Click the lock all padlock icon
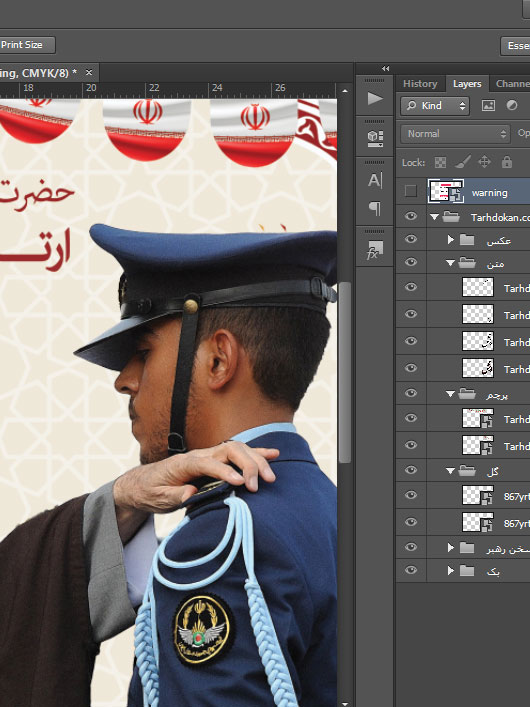Screen dimensions: 530x707 click(507, 162)
